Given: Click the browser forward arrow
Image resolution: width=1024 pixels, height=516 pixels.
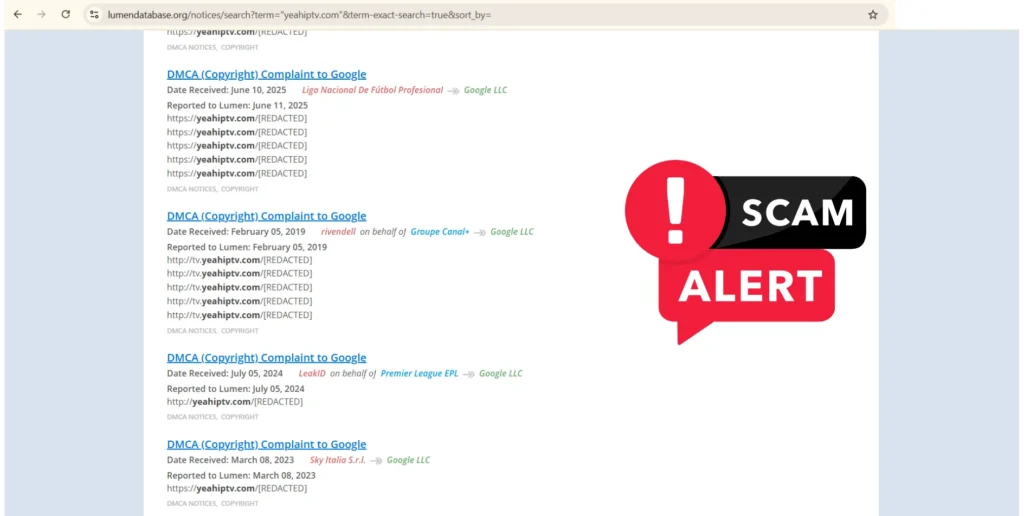Looking at the screenshot, I should 41,15.
